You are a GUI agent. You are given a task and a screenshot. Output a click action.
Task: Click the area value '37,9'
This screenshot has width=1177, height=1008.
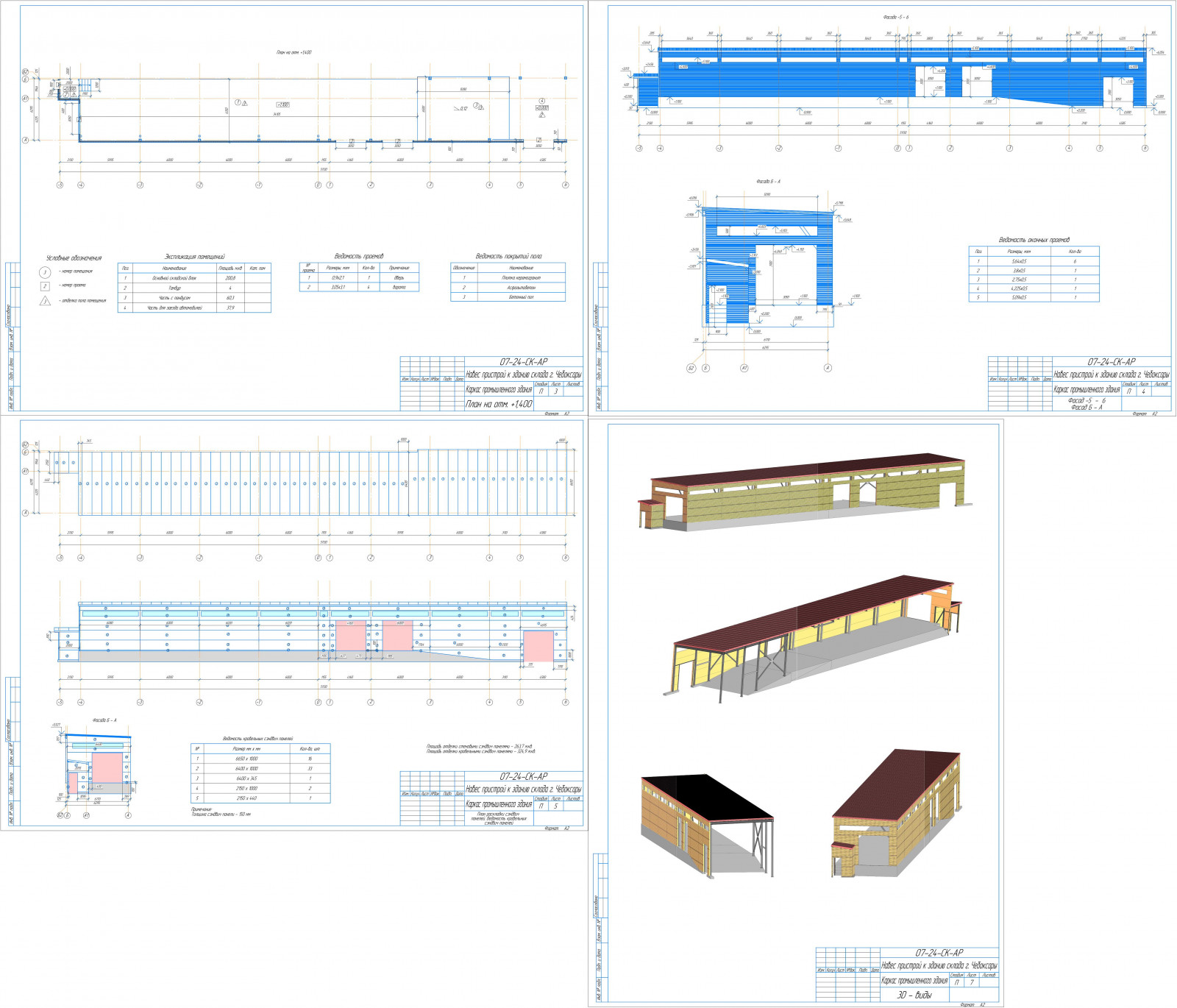(x=230, y=308)
